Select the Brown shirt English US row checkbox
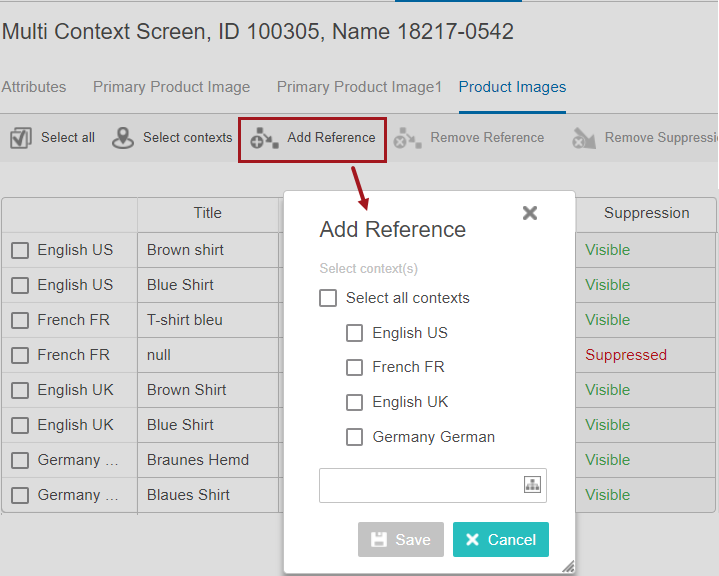Image resolution: width=719 pixels, height=576 pixels. [x=20, y=250]
